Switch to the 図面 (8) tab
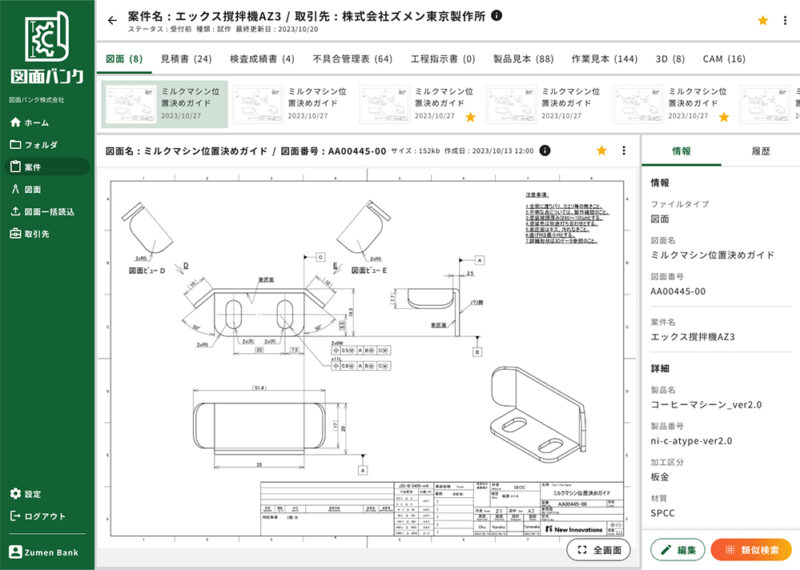The height and width of the screenshot is (570, 800). 124,59
